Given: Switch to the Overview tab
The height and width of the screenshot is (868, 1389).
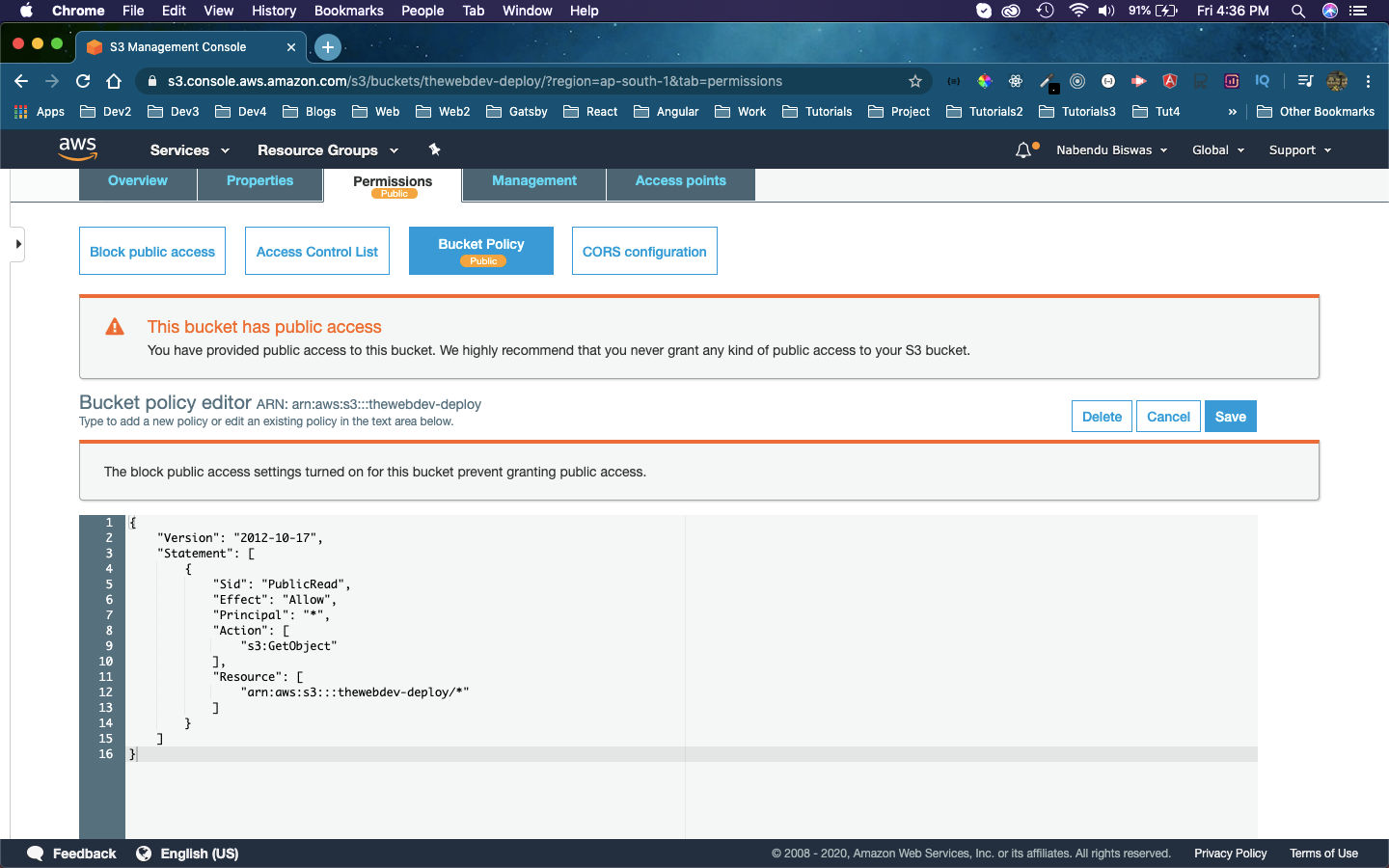Looking at the screenshot, I should pos(138,182).
